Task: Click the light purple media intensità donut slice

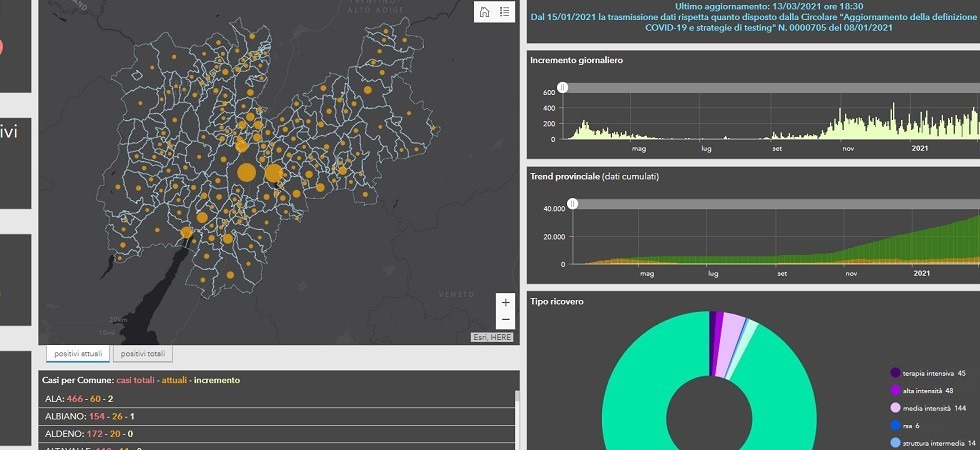Action: [731, 344]
